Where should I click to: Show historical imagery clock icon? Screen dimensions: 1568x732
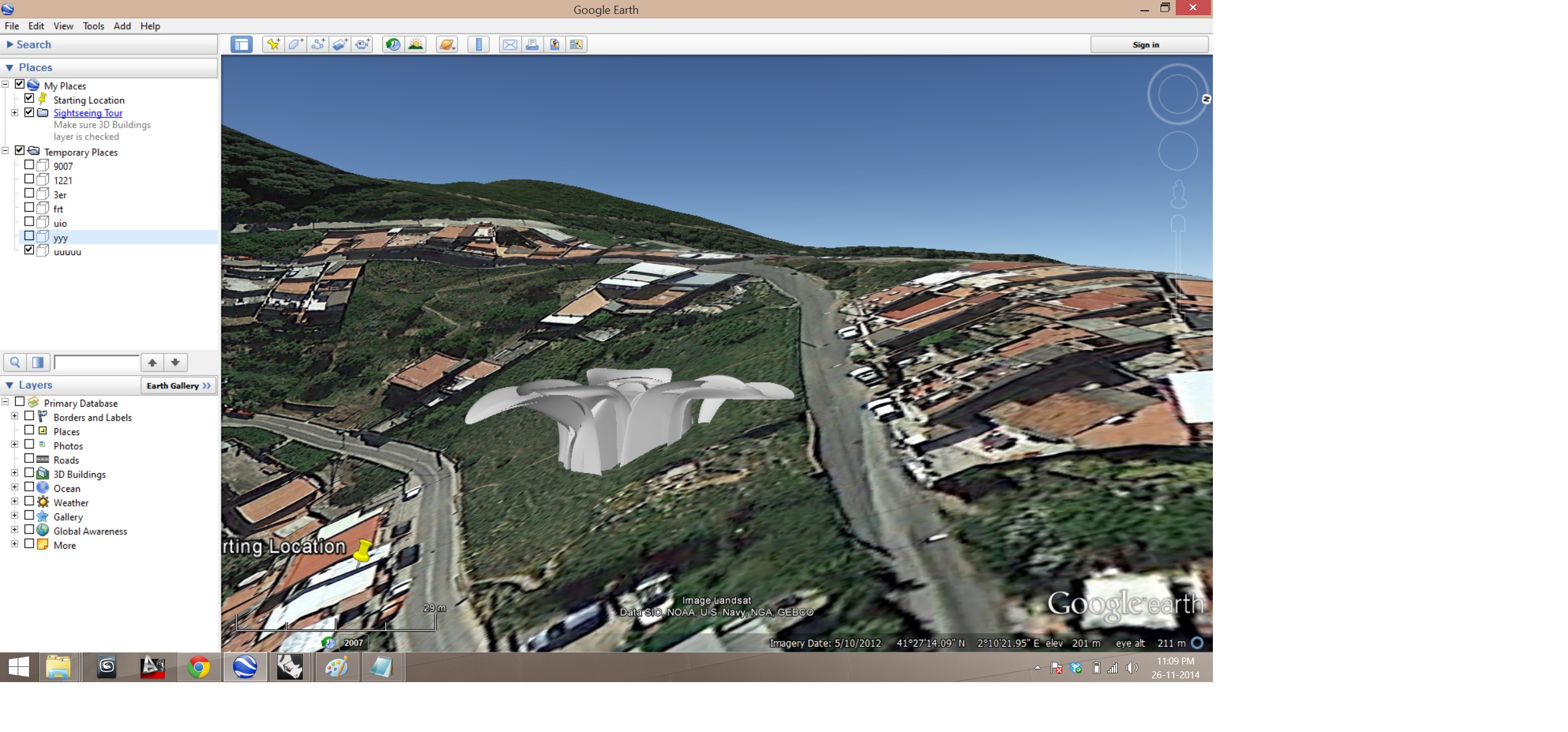[393, 44]
